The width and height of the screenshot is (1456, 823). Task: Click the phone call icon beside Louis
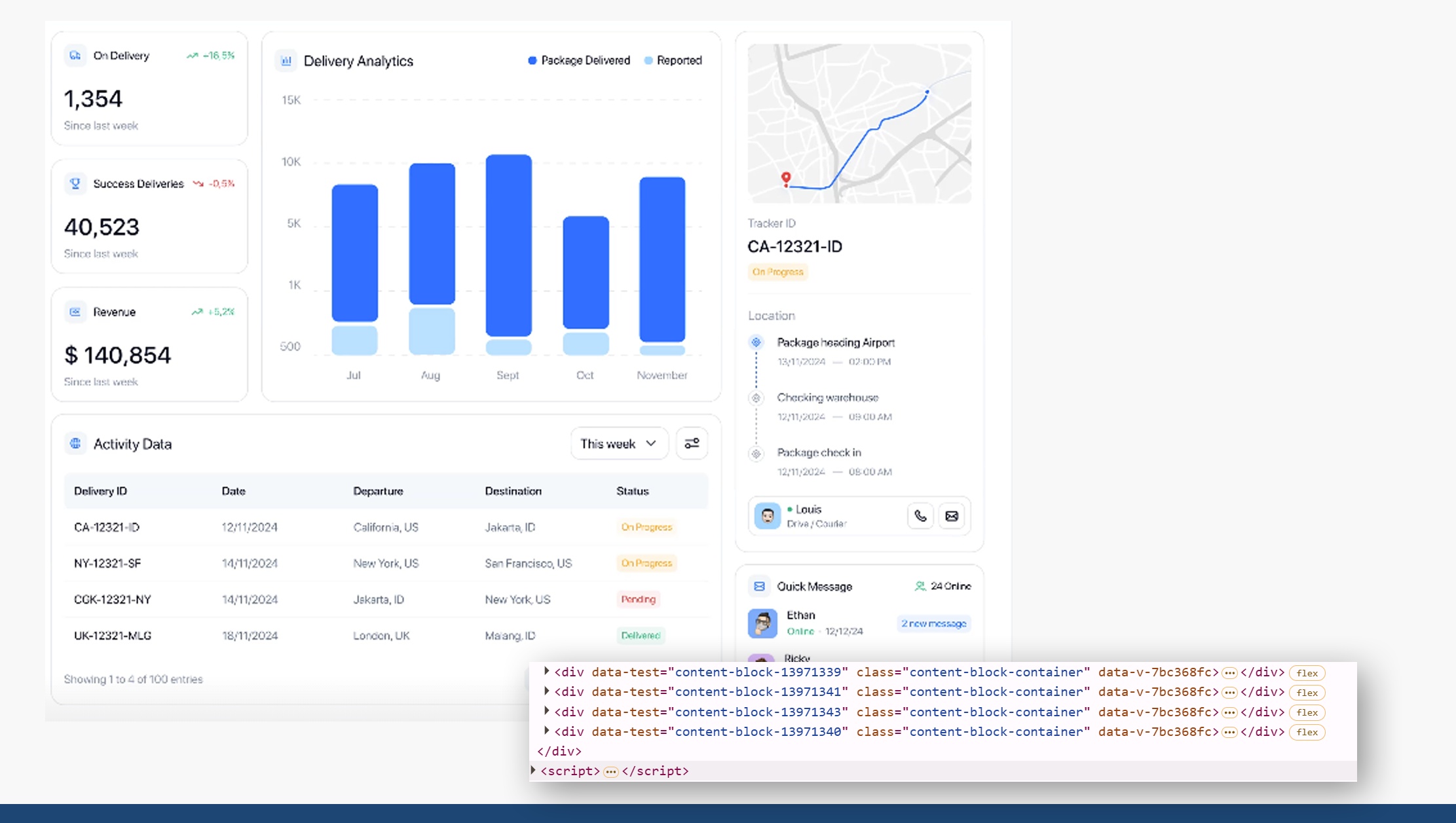[x=920, y=516]
